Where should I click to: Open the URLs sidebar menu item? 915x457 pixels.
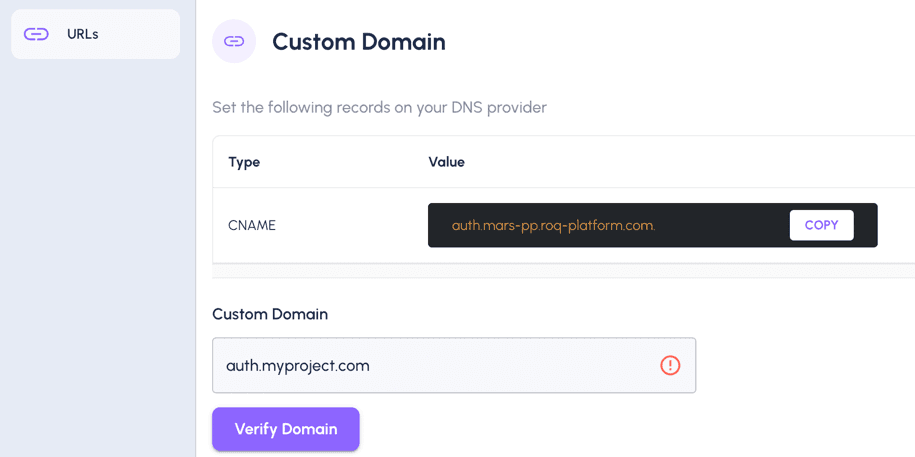pos(96,34)
